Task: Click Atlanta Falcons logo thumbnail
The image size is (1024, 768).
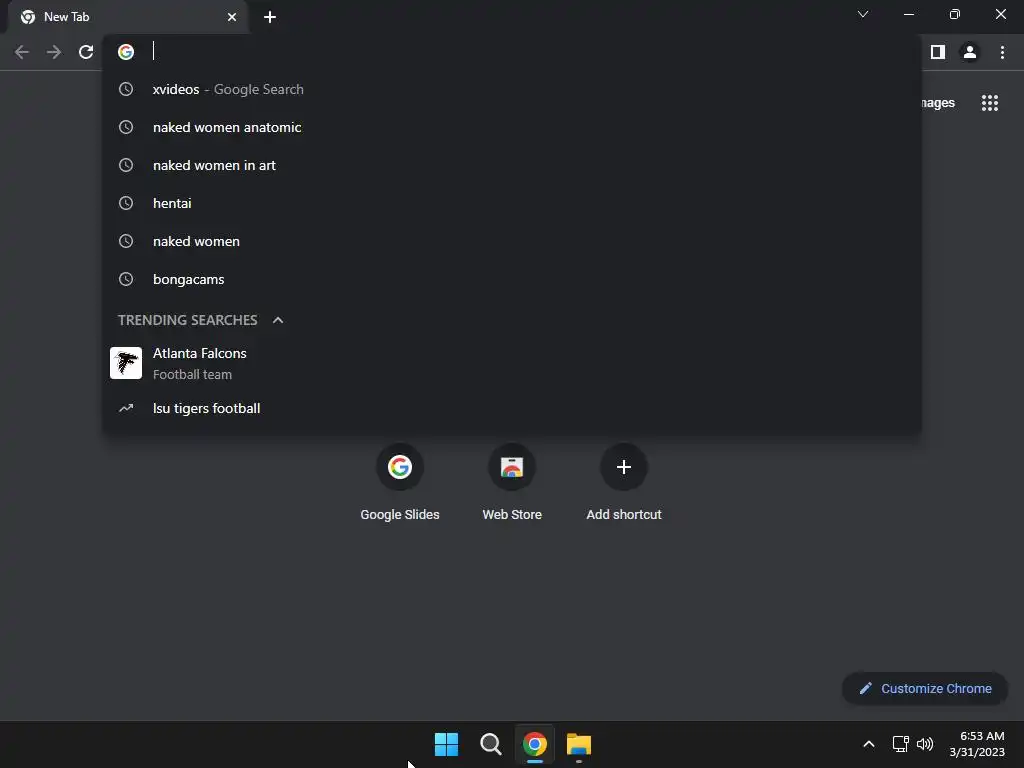Action: [x=126, y=363]
